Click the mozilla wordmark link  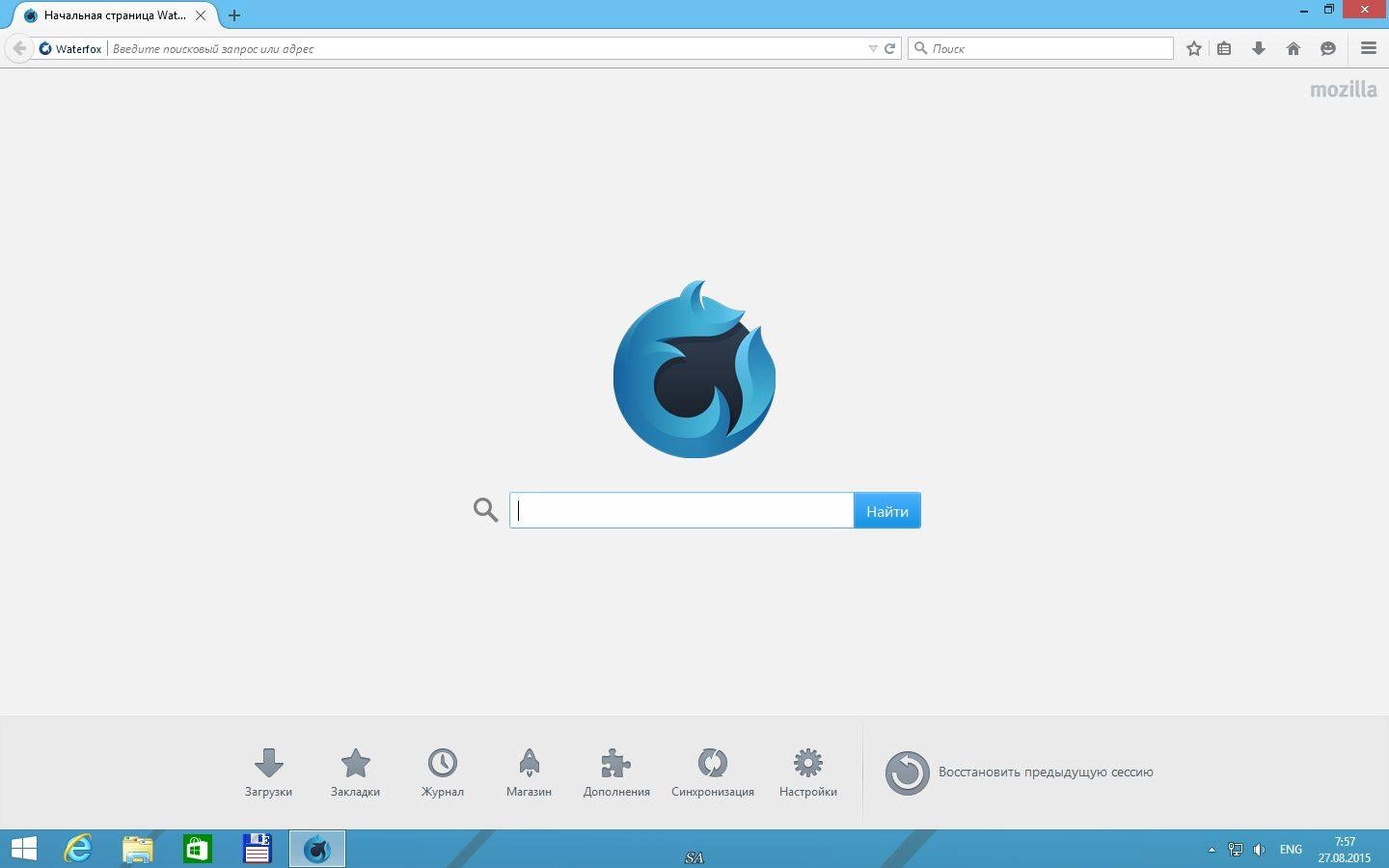[x=1344, y=89]
